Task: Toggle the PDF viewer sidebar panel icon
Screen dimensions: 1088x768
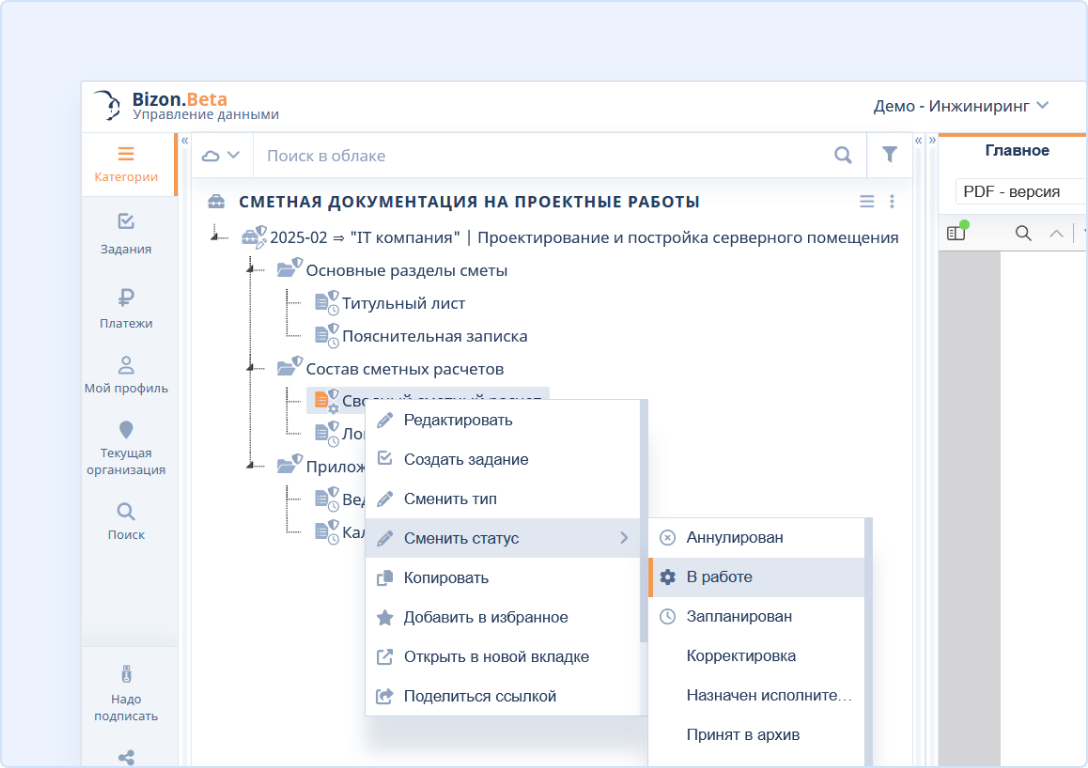Action: 956,233
